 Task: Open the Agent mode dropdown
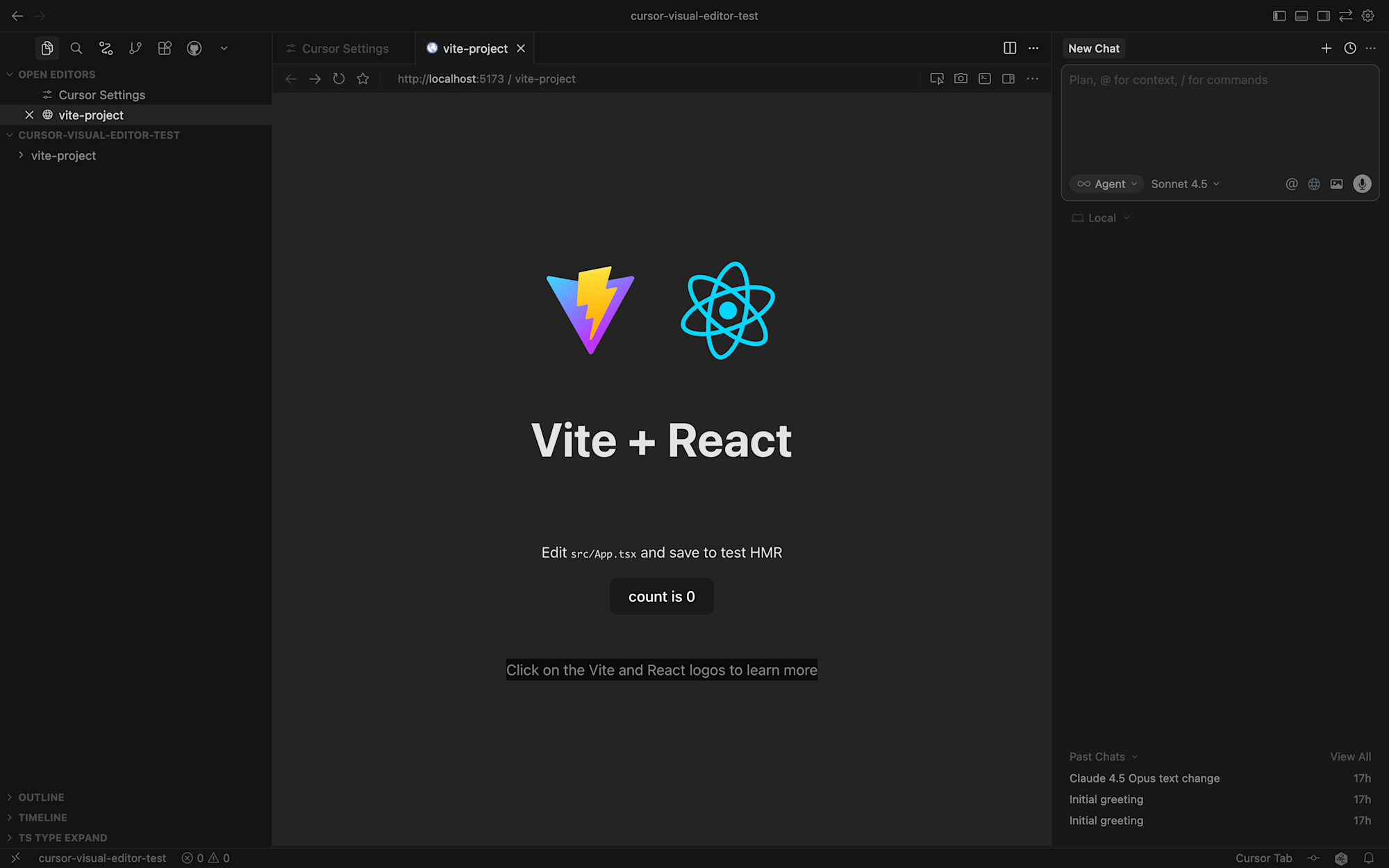click(1107, 184)
